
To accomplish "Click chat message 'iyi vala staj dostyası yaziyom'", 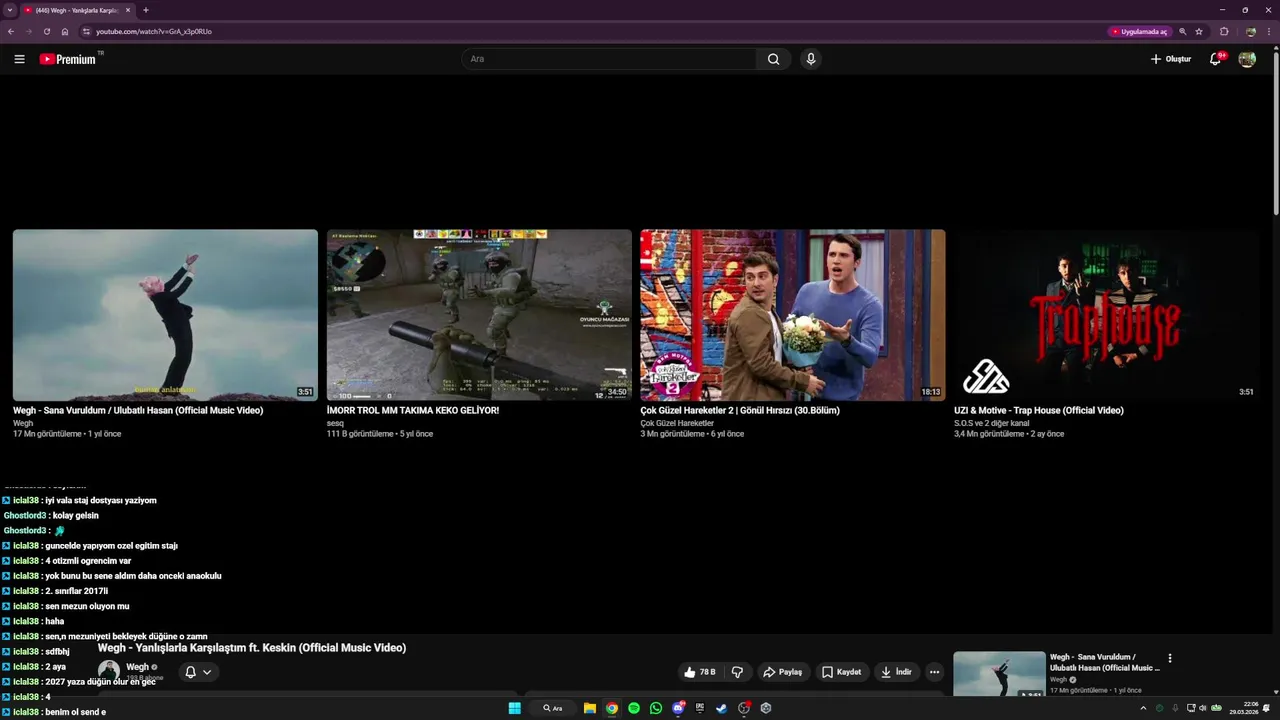I will (100, 500).
